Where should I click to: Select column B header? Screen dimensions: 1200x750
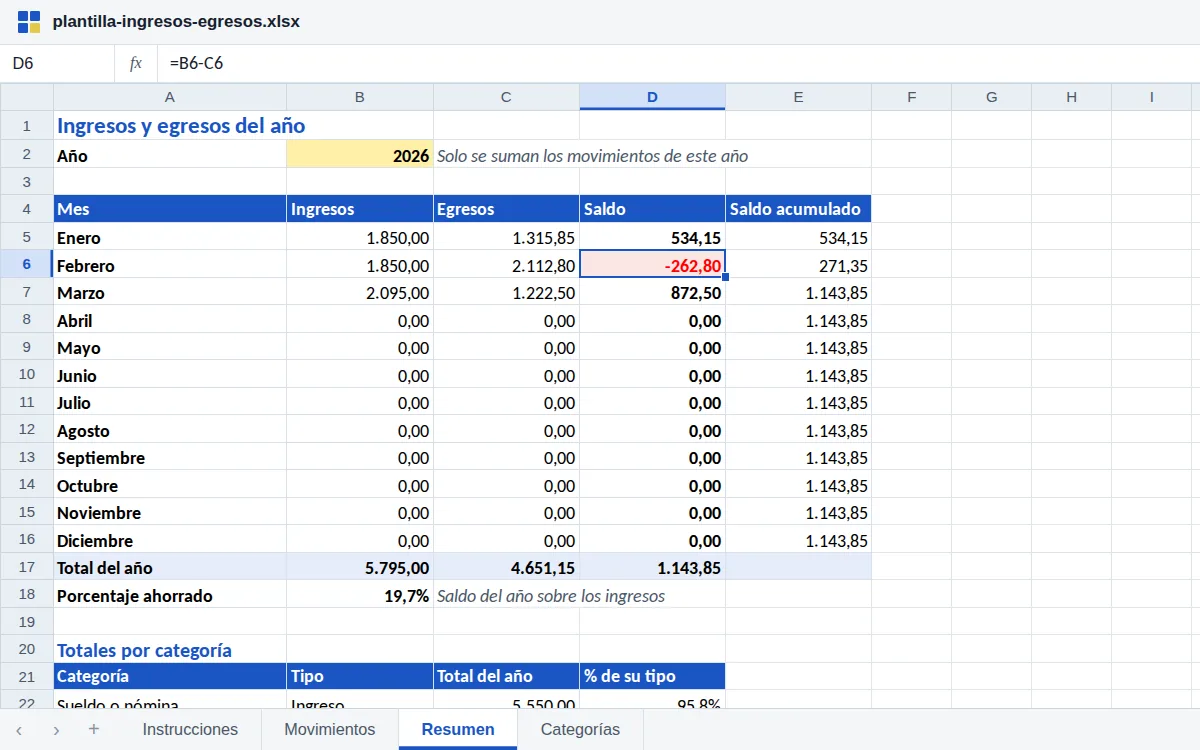360,97
